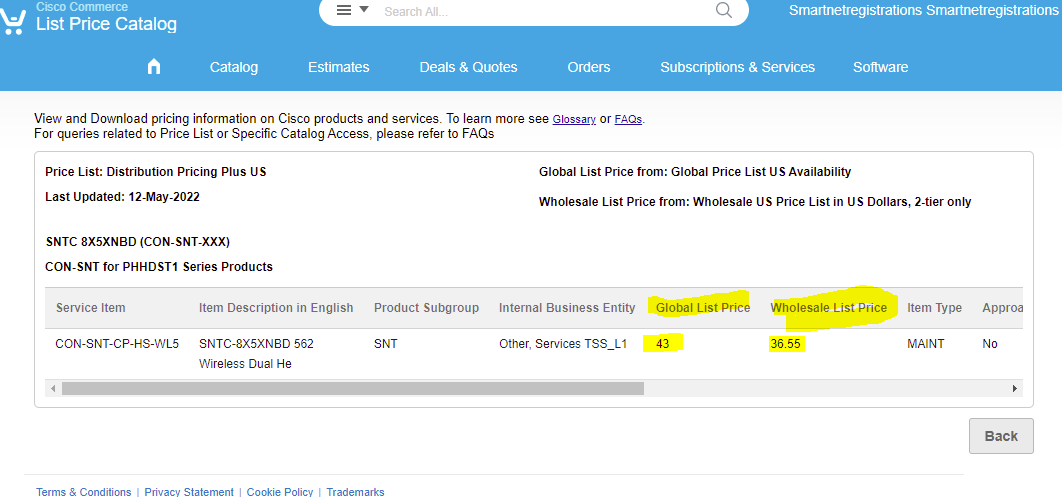
Task: Open the Cookie Policy link
Action: (x=280, y=492)
